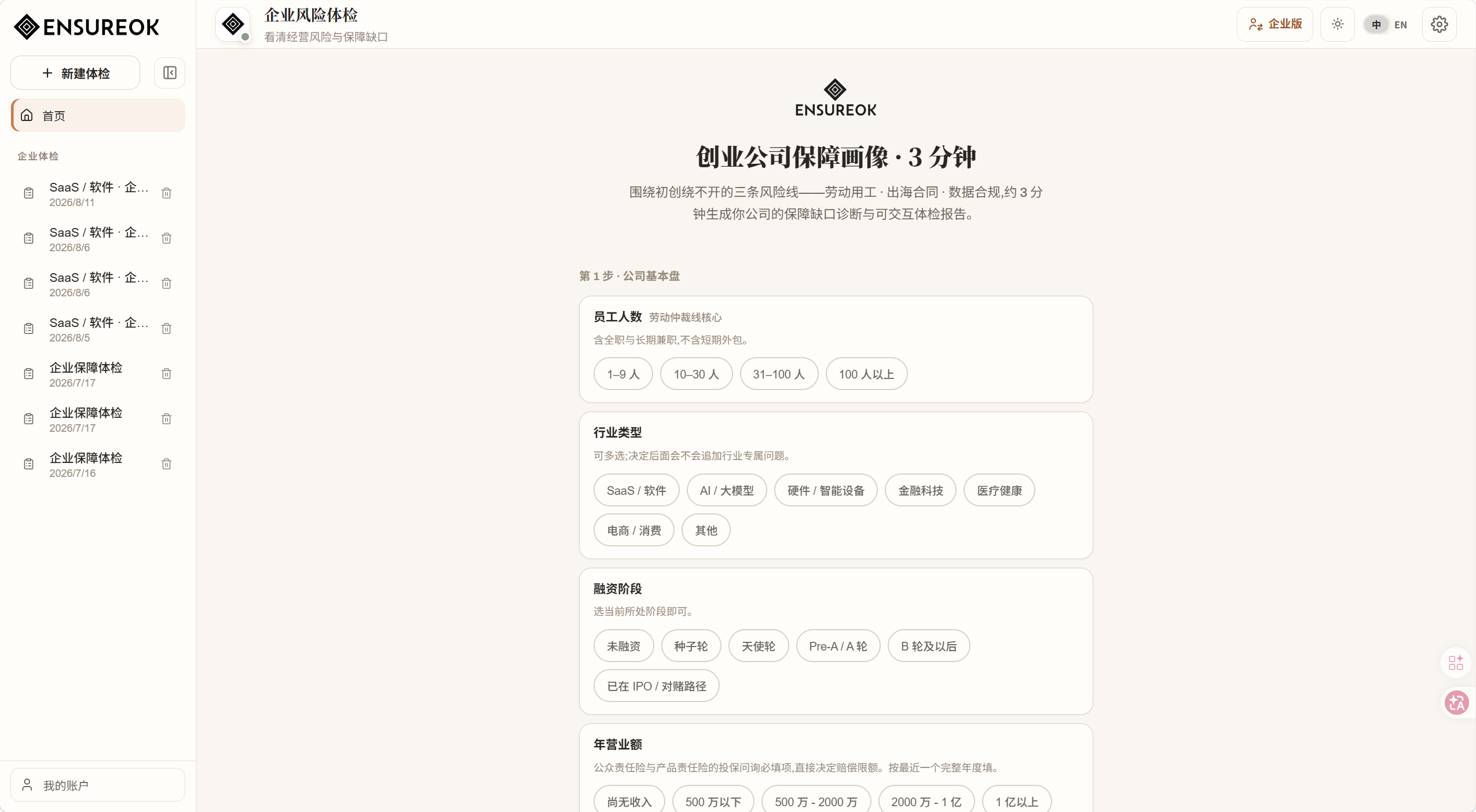Viewport: 1476px width, 812px height.
Task: Collapse the sidebar panel icon
Action: coord(170,73)
